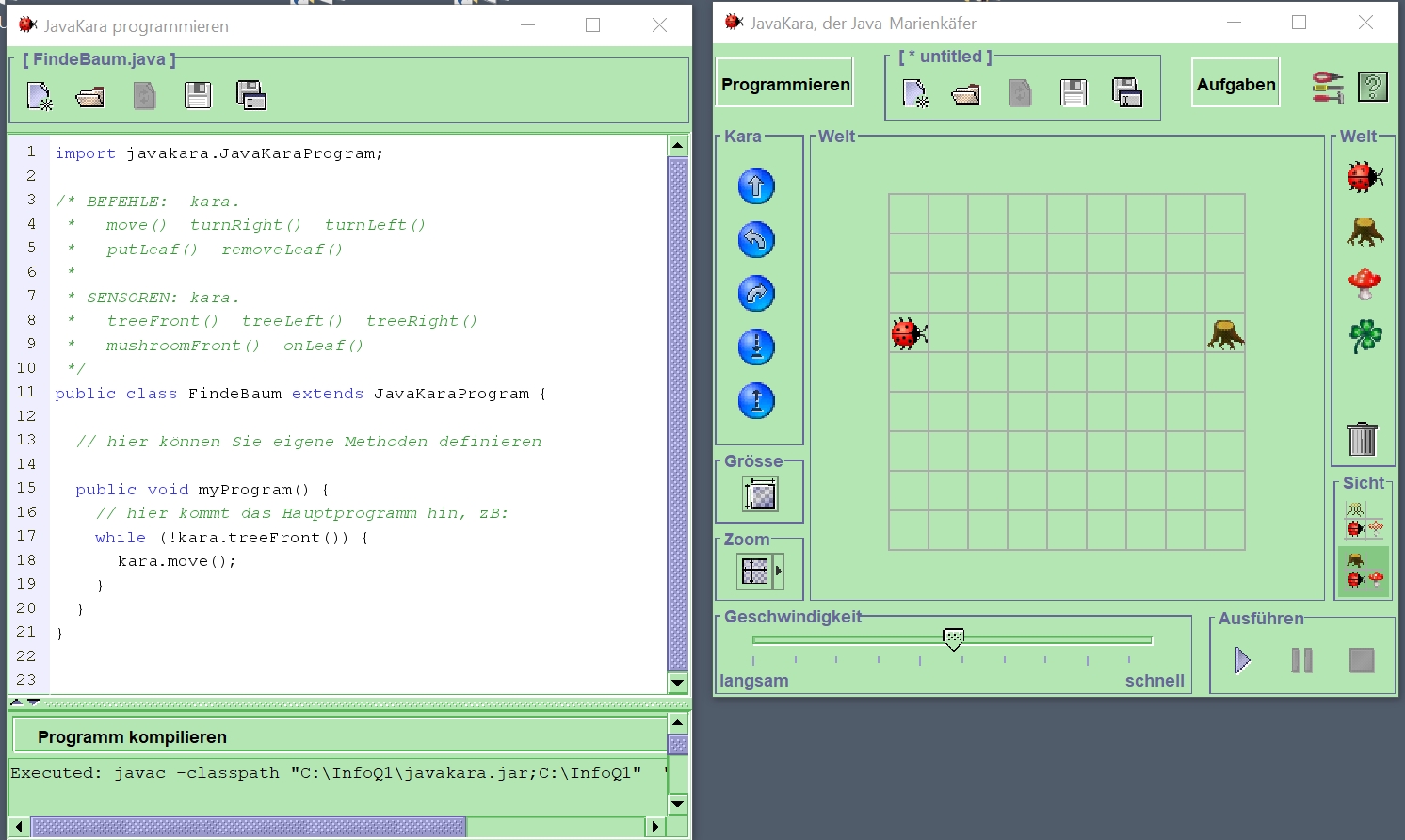Expand the Zoom dropdown arrow
Viewport: 1405px width, 840px height.
click(779, 571)
